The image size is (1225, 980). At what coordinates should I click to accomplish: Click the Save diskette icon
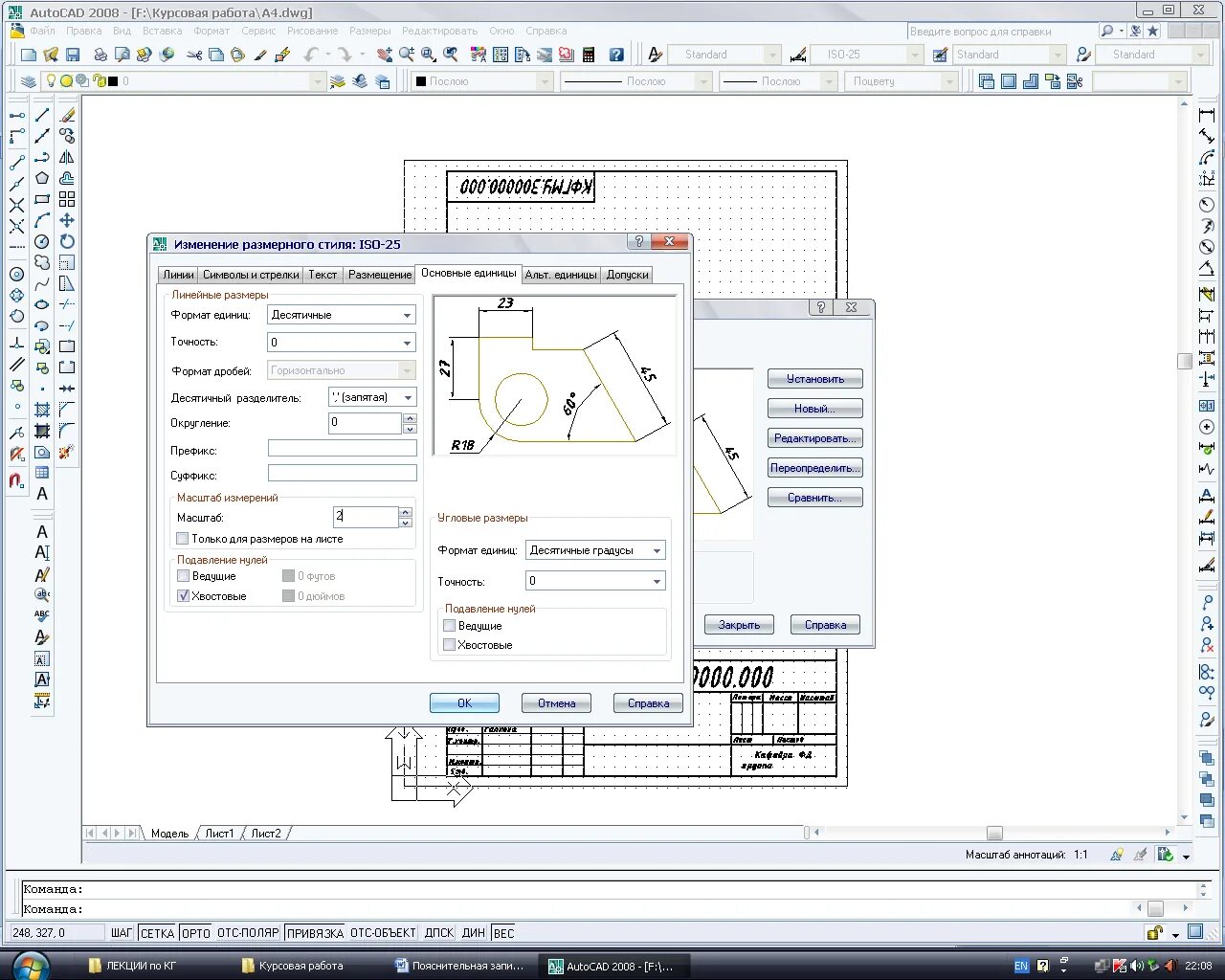point(73,55)
